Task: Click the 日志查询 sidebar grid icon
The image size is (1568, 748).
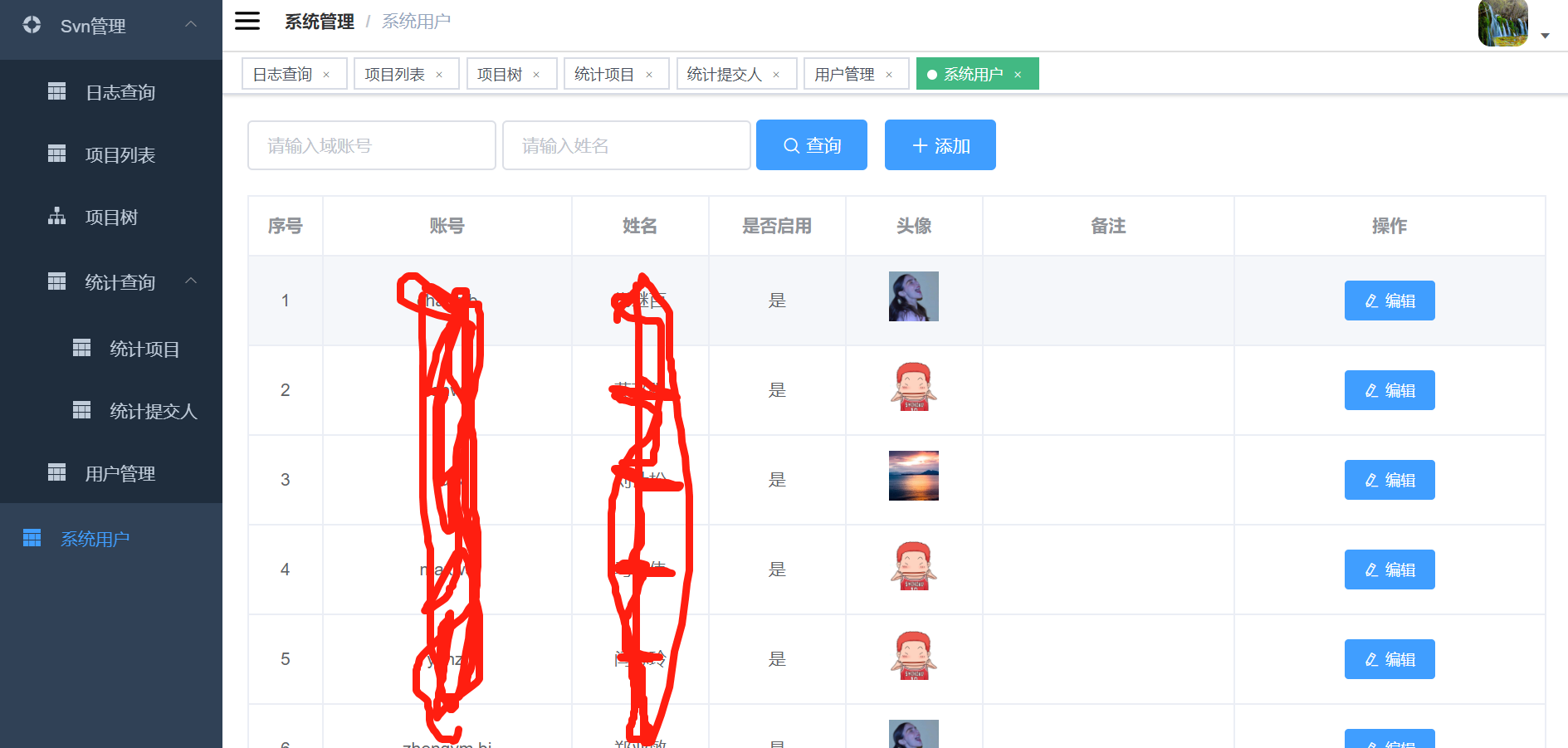Action: click(x=56, y=90)
